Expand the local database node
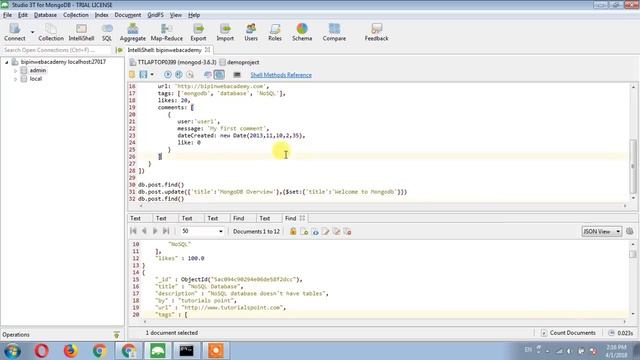This screenshot has height=360, width=640. point(16,79)
